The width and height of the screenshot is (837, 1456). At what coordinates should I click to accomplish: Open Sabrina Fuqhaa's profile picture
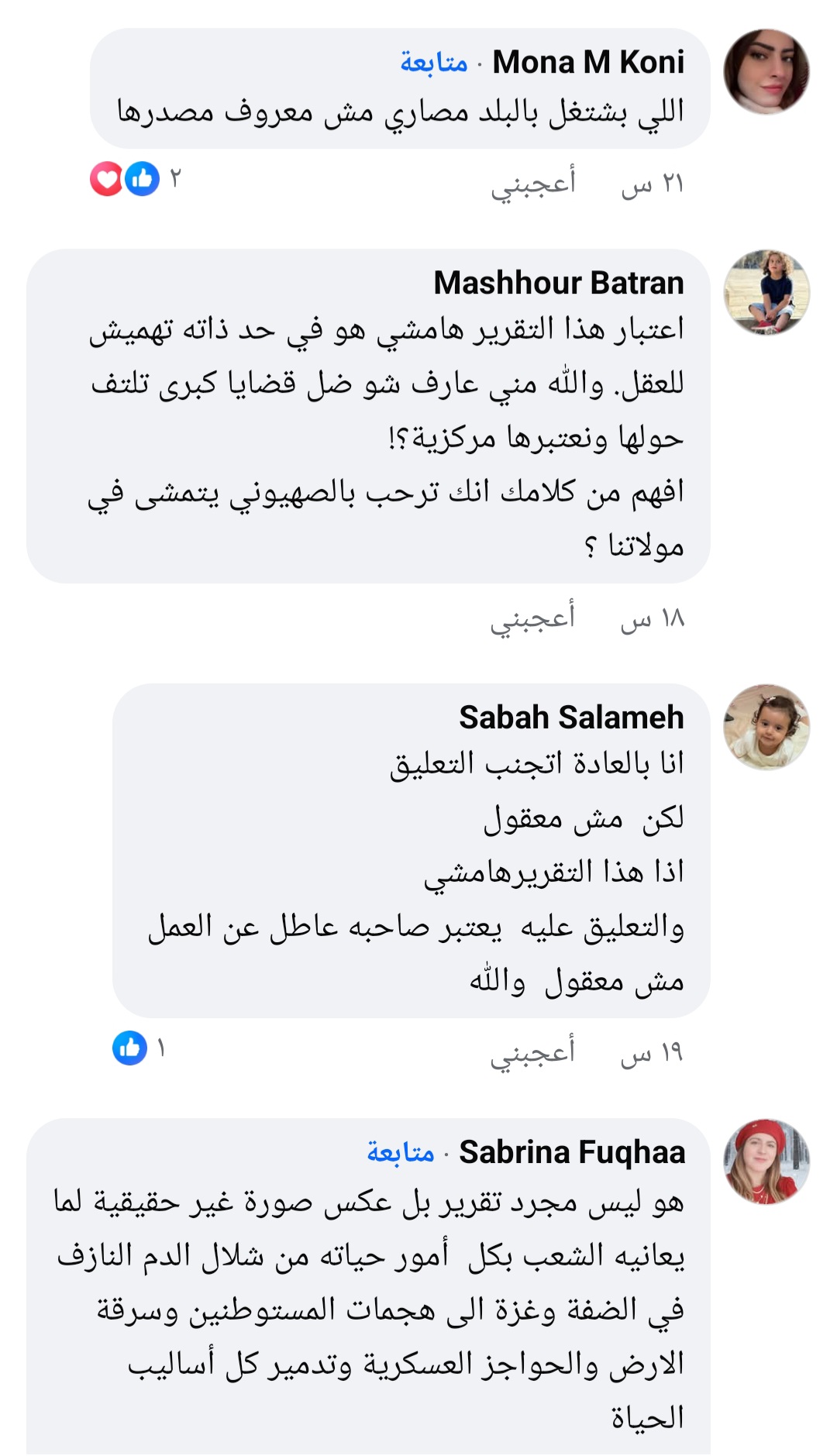[x=766, y=1162]
